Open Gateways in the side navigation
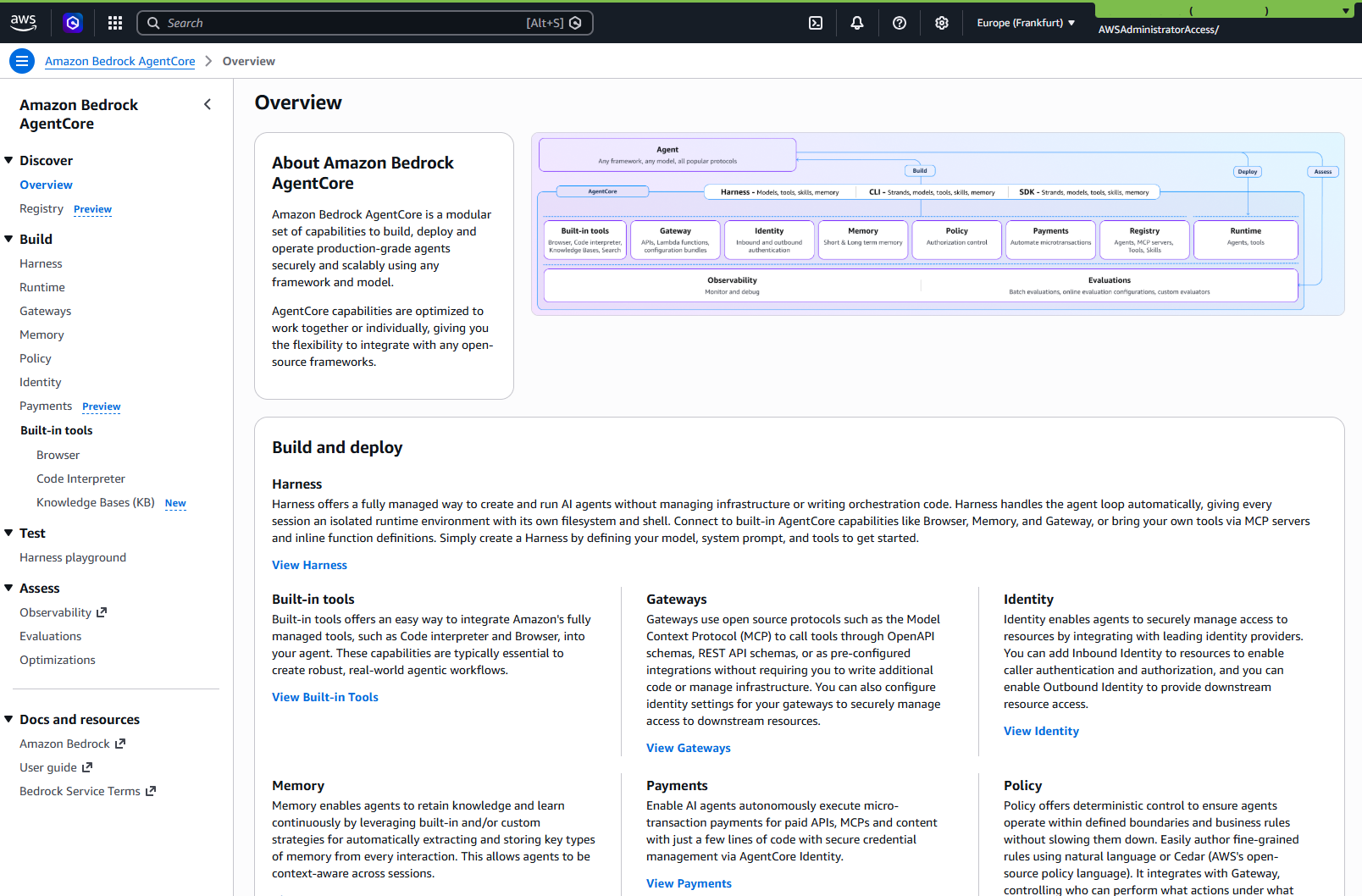1362x896 pixels. coord(45,311)
